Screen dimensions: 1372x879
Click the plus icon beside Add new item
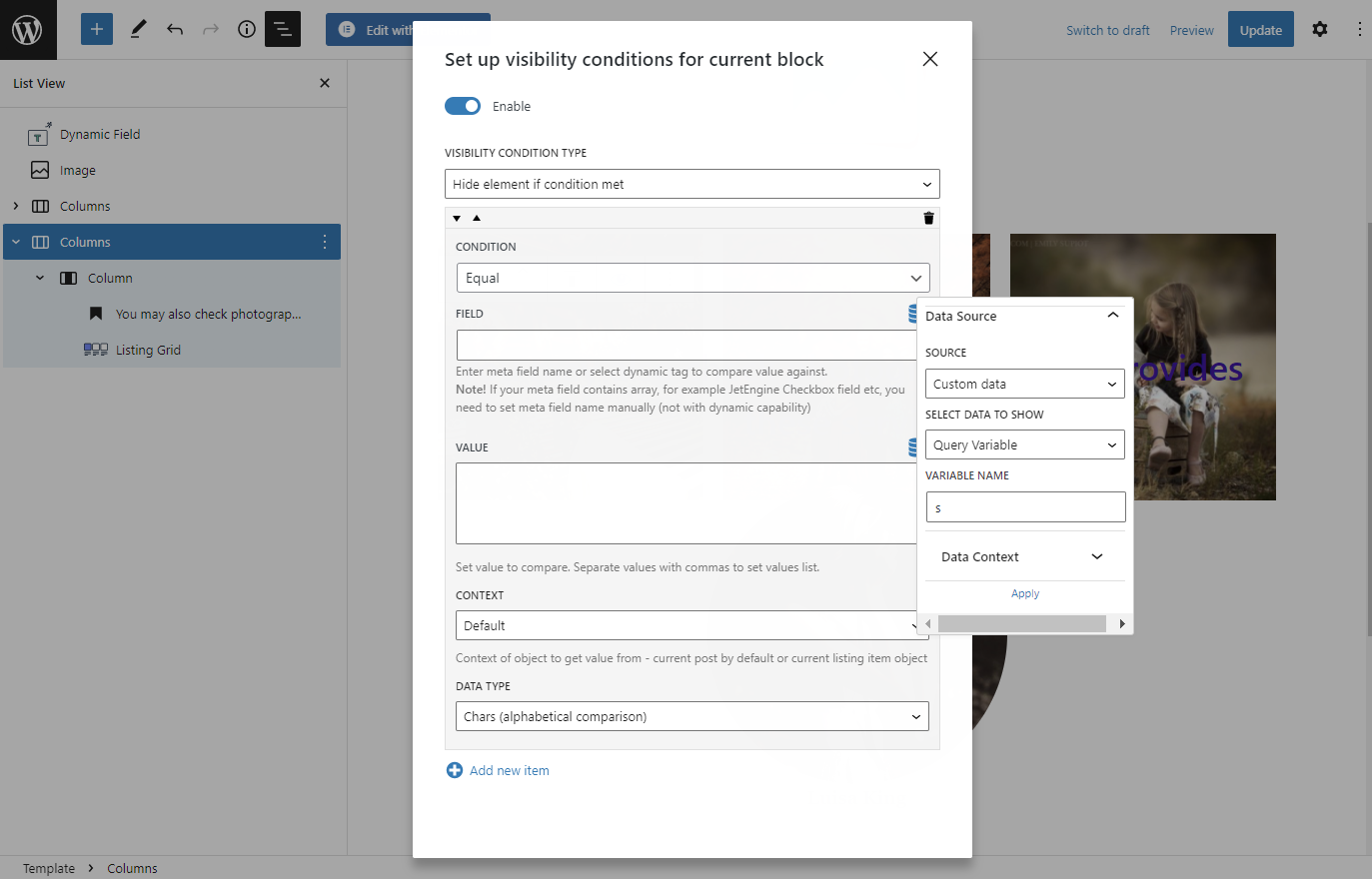(455, 770)
